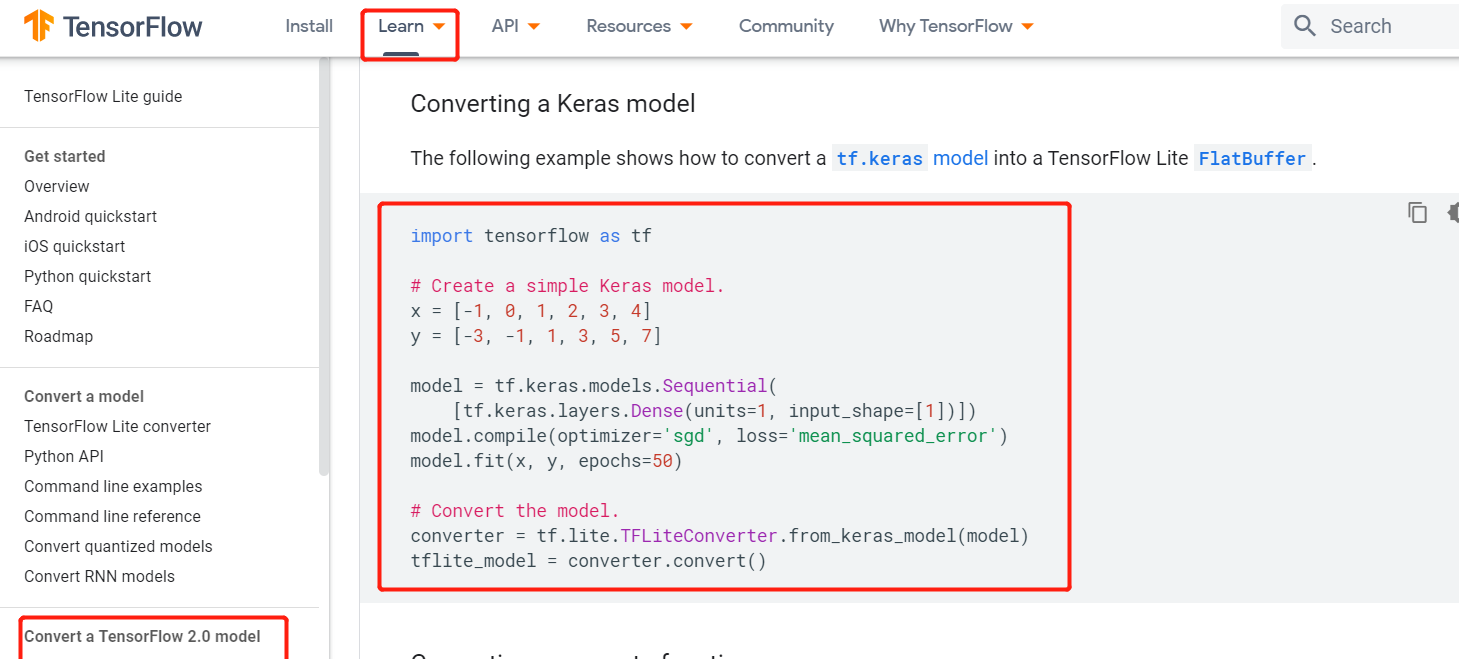Go to the Install page

pos(309,26)
